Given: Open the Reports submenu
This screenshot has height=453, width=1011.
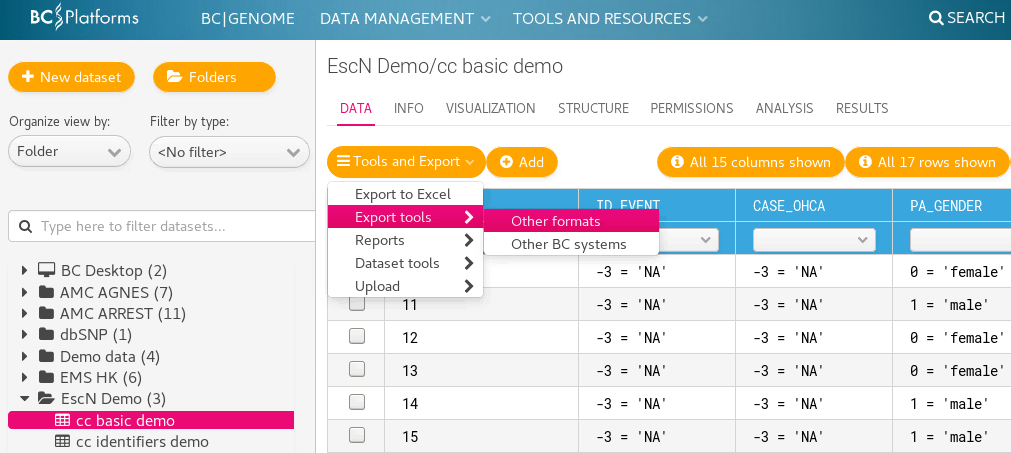Looking at the screenshot, I should (x=406, y=240).
